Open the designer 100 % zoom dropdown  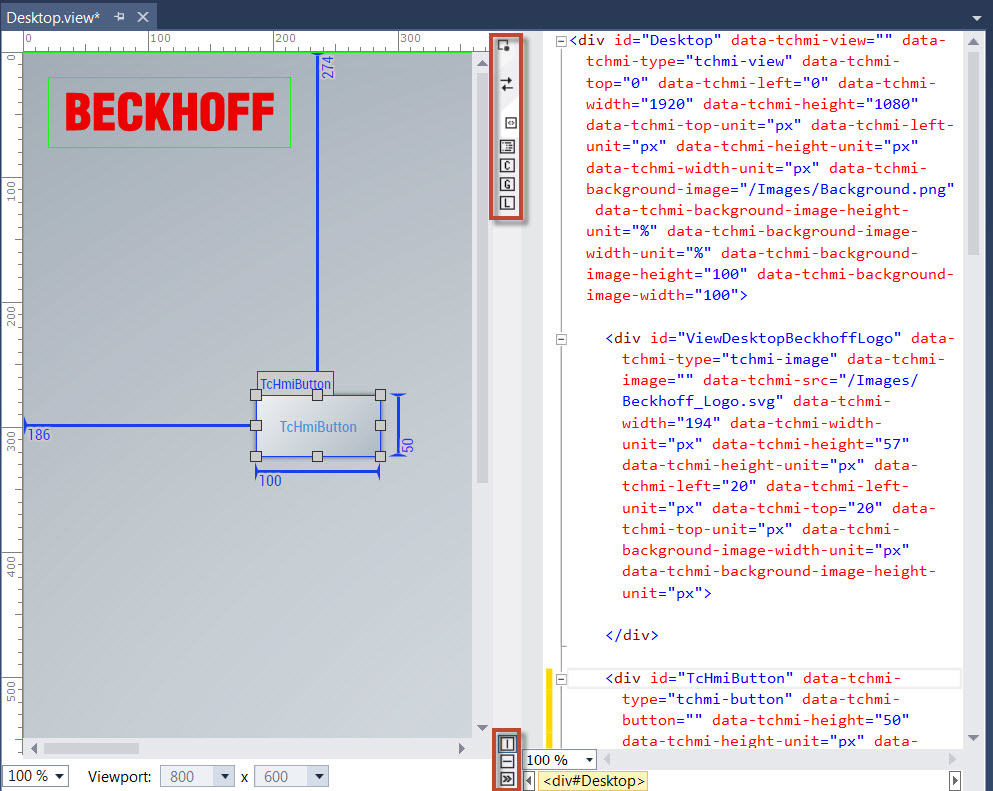pyautogui.click(x=60, y=776)
